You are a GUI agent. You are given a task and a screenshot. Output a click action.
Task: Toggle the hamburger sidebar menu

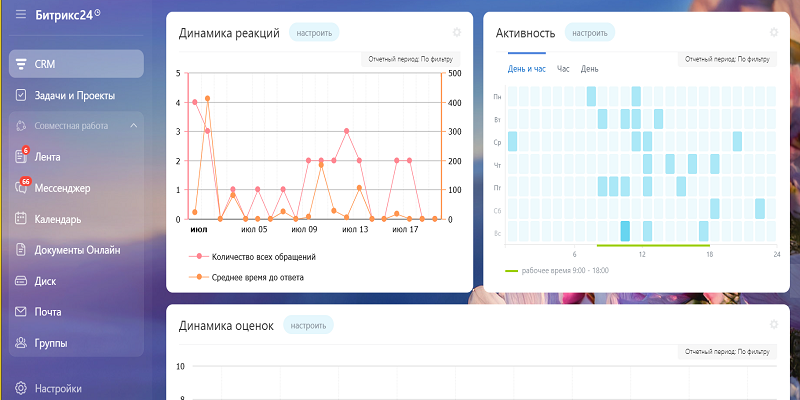20,14
